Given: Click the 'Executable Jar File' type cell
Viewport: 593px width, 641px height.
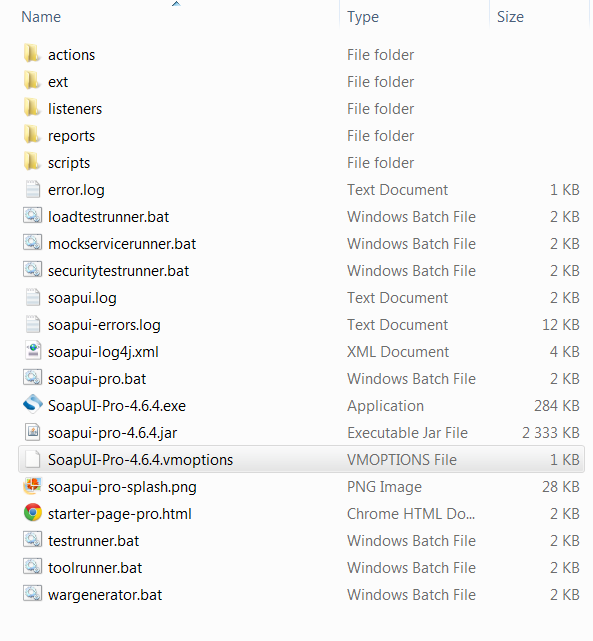Looking at the screenshot, I should (x=407, y=433).
